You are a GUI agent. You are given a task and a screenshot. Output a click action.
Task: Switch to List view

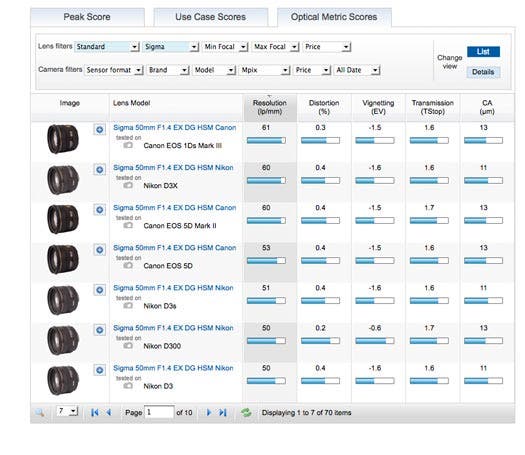click(483, 52)
